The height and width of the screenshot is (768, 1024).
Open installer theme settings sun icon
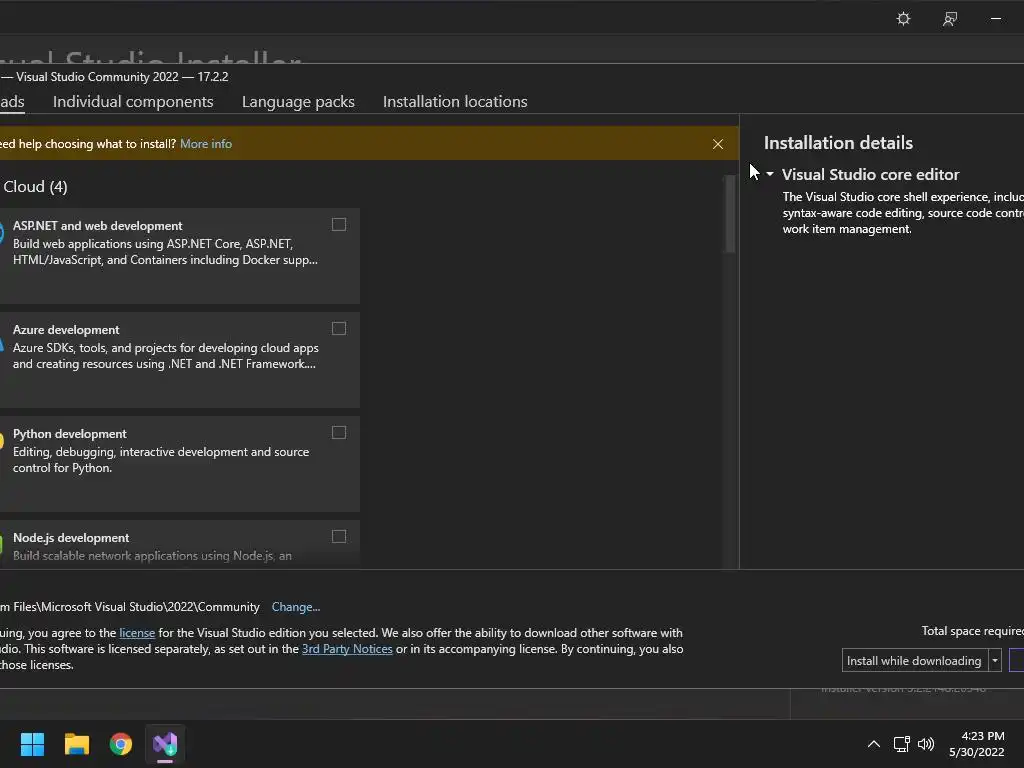pos(903,18)
